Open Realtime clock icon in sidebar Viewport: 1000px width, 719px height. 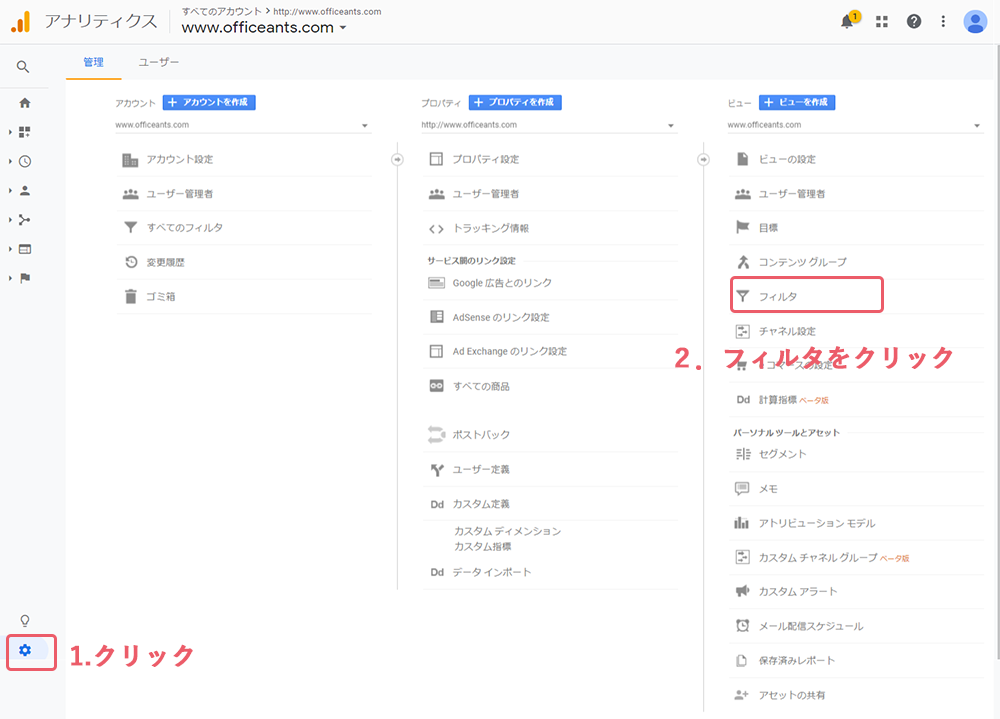[25, 161]
